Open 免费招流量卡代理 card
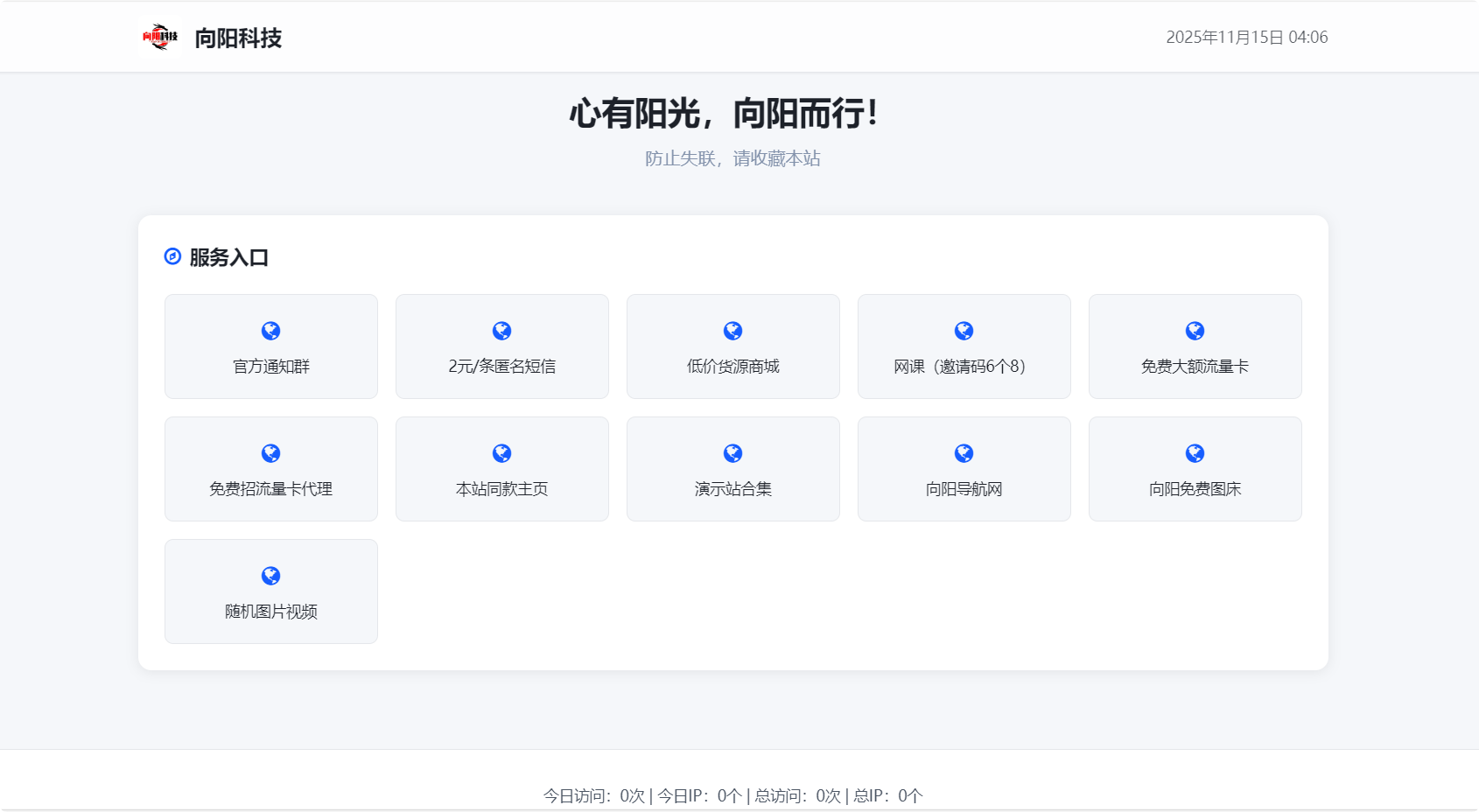Screen dimensions: 1479x812 click(270, 469)
